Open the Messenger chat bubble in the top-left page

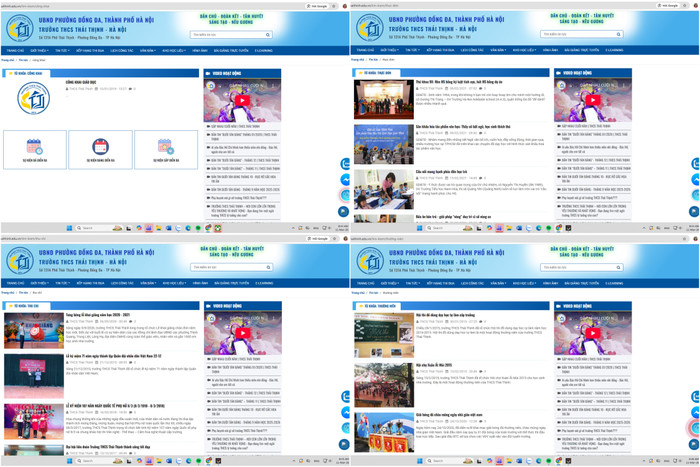pyautogui.click(x=345, y=181)
